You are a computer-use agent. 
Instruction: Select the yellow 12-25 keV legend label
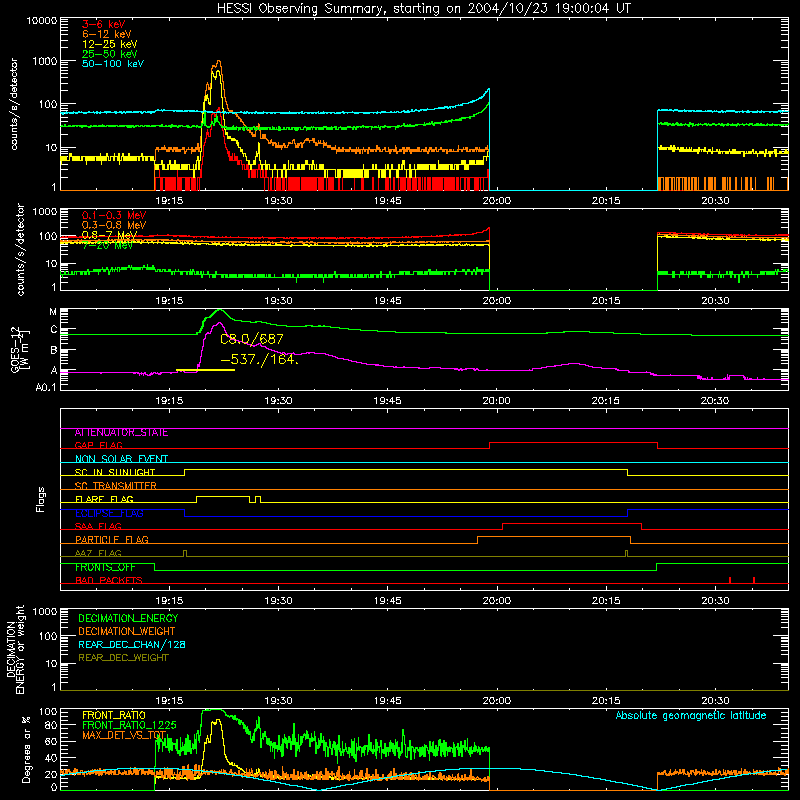(x=110, y=44)
